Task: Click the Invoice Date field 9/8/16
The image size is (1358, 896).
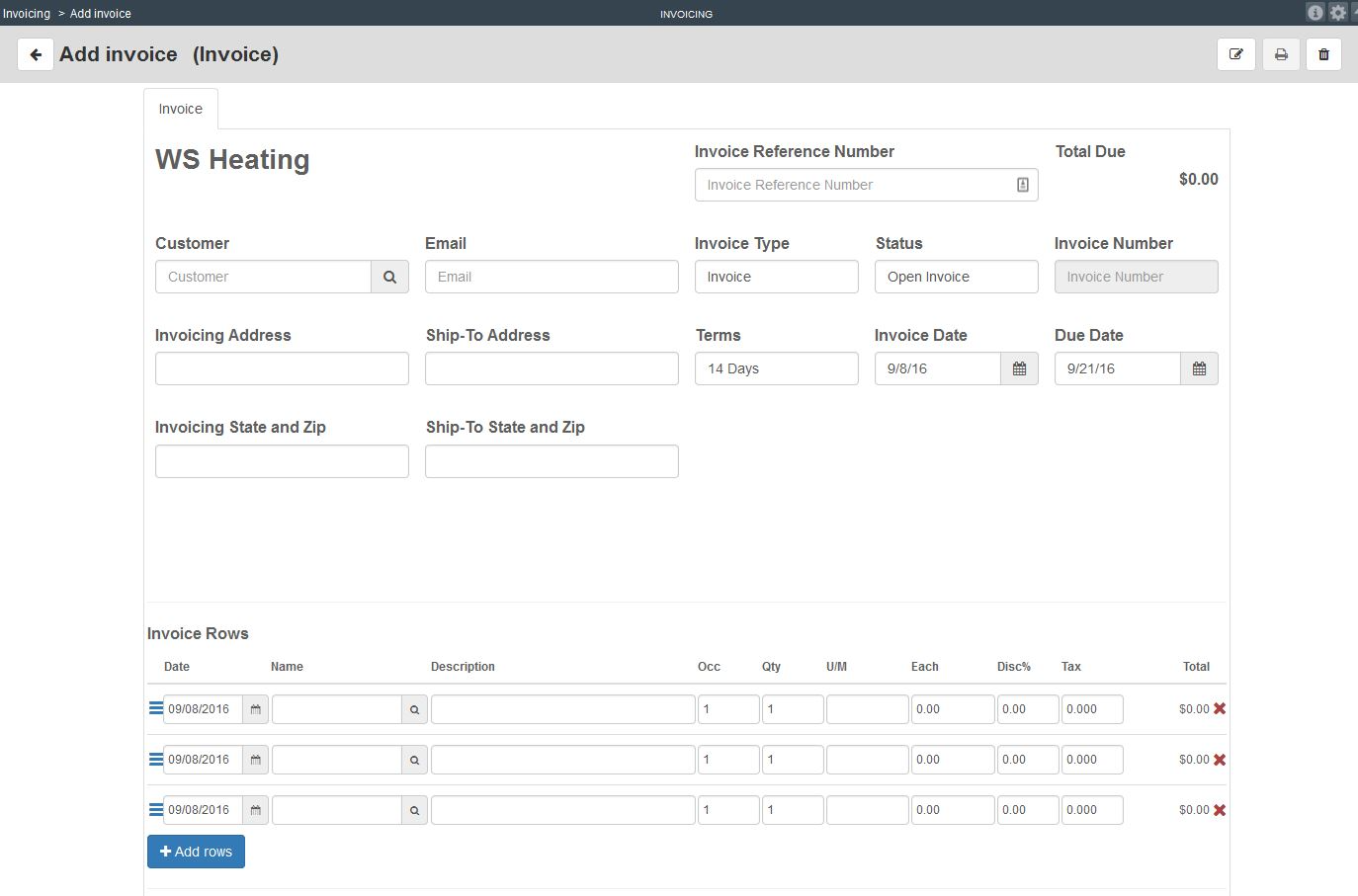Action: (x=938, y=368)
